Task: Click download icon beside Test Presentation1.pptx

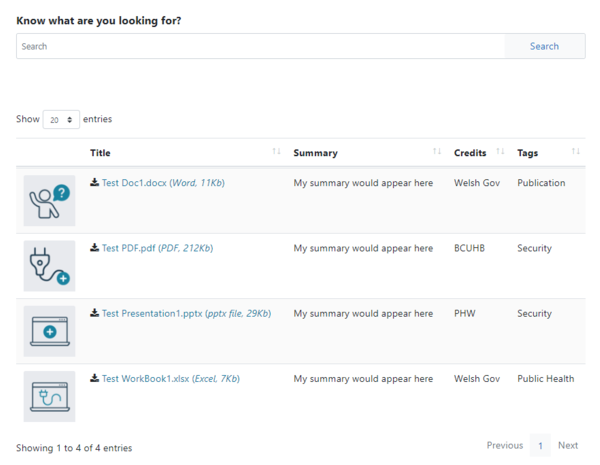Action: coord(94,313)
